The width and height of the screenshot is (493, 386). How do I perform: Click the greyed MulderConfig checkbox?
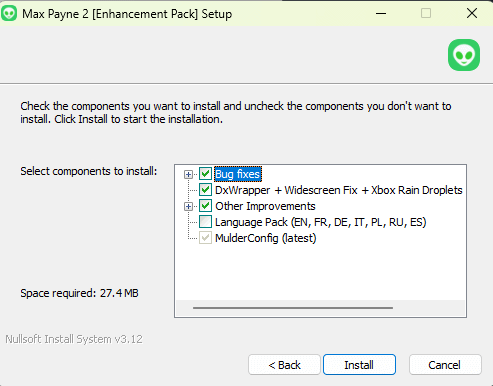205,238
